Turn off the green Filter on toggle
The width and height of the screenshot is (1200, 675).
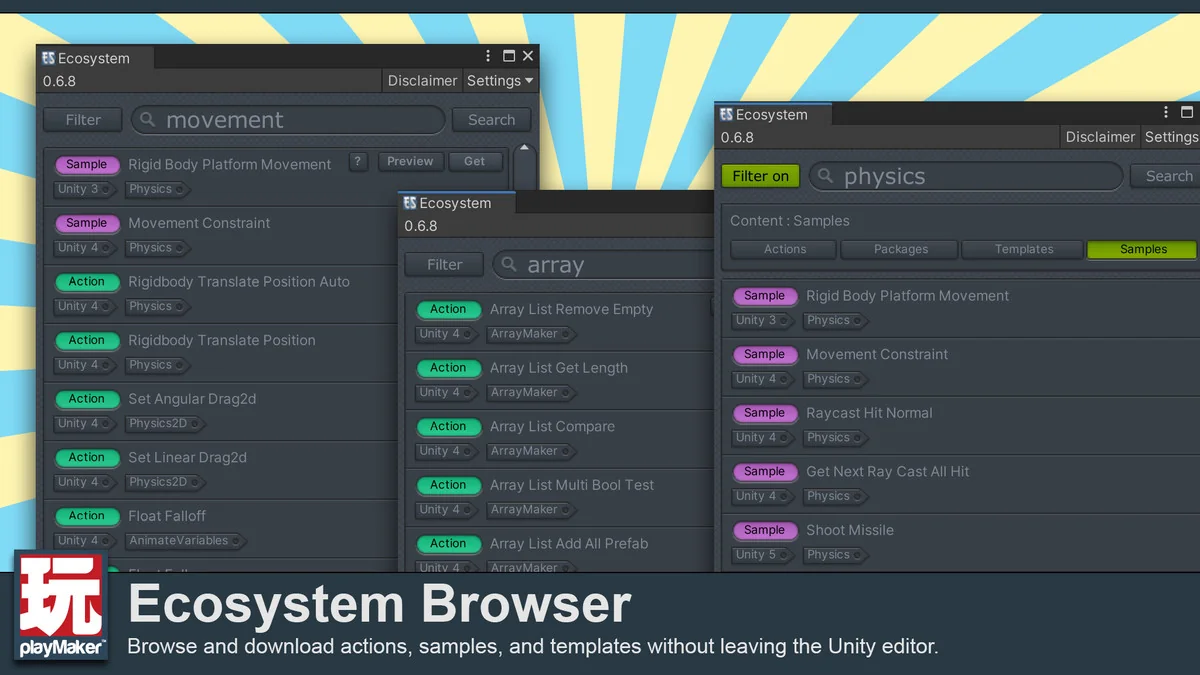click(x=760, y=176)
